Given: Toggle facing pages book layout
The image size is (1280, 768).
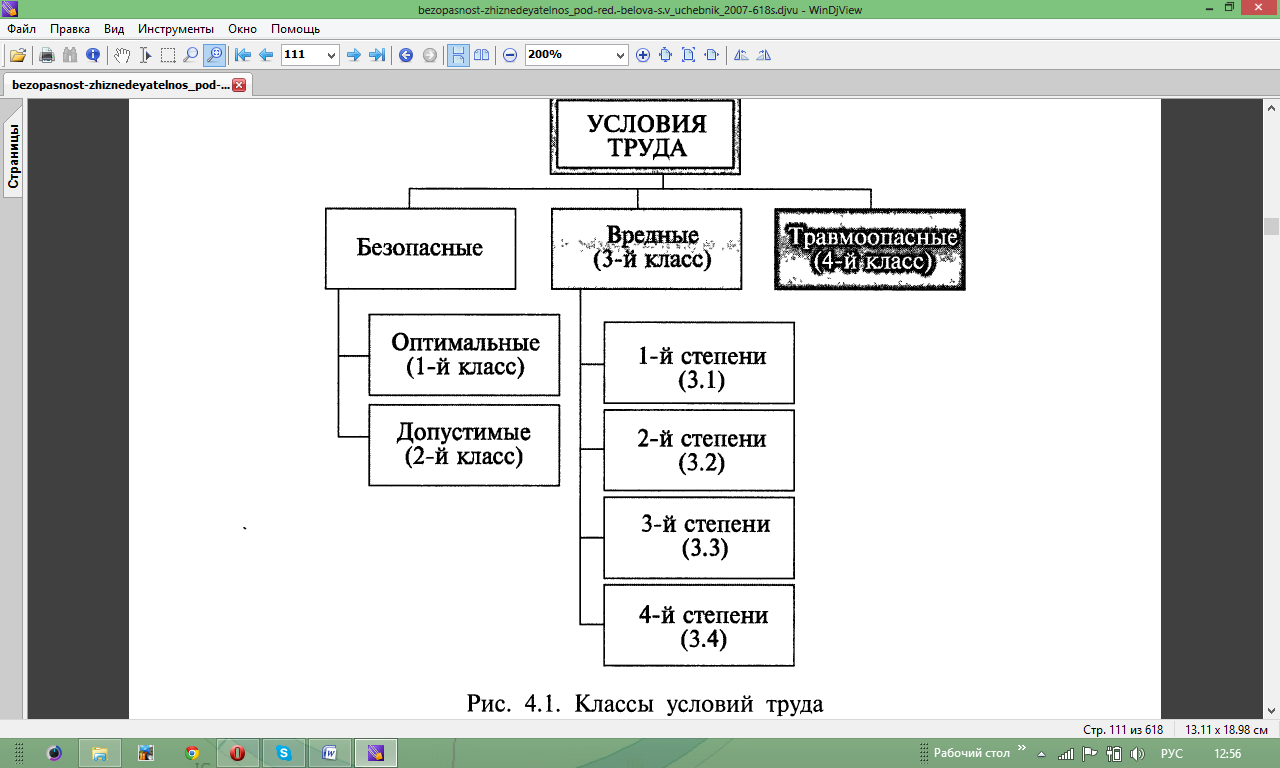Looking at the screenshot, I should pyautogui.click(x=482, y=55).
